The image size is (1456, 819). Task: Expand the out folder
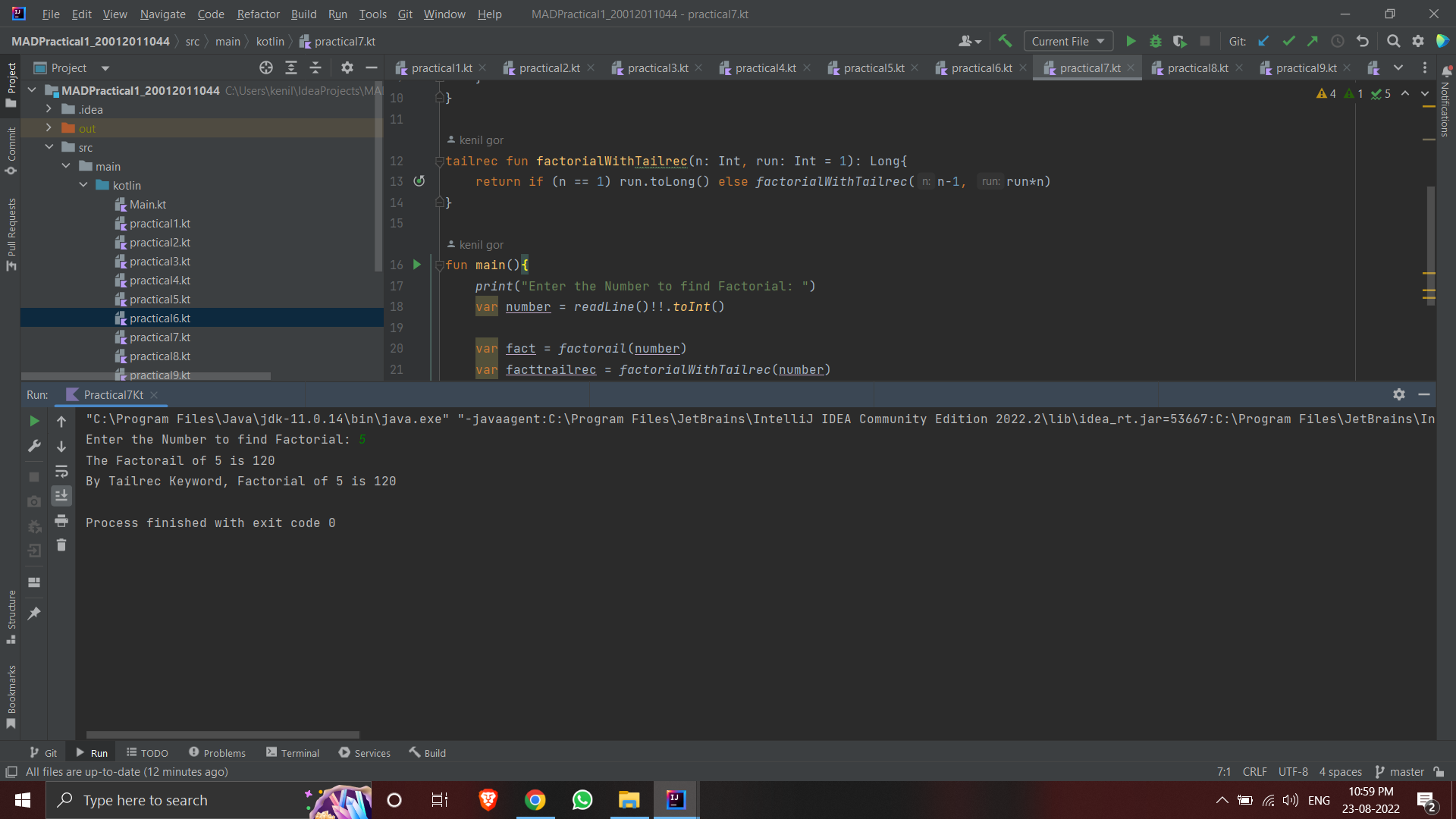(x=49, y=127)
